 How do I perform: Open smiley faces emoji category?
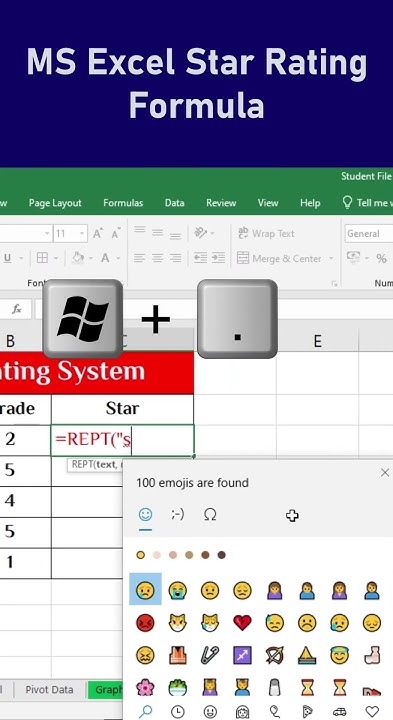tap(210, 712)
